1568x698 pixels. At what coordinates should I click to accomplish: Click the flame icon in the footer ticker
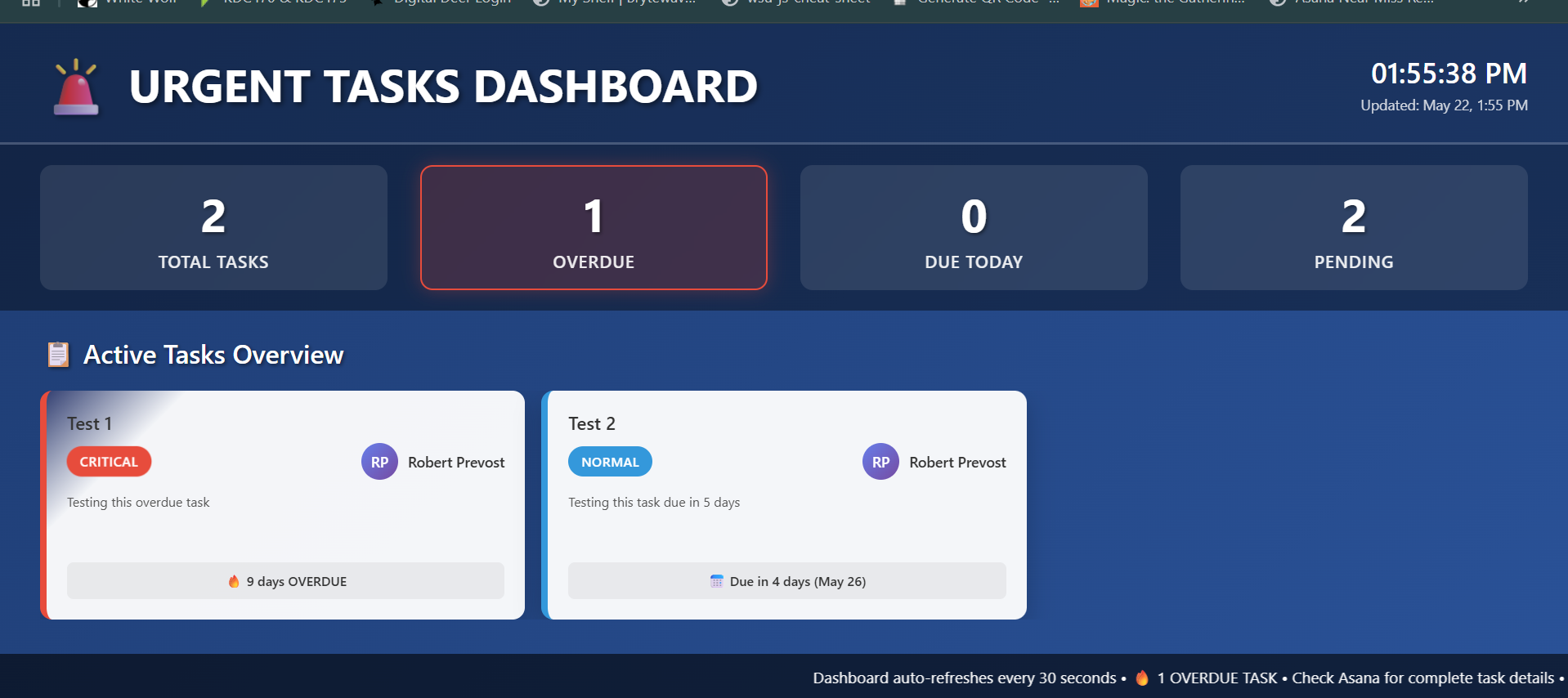coord(1142,678)
